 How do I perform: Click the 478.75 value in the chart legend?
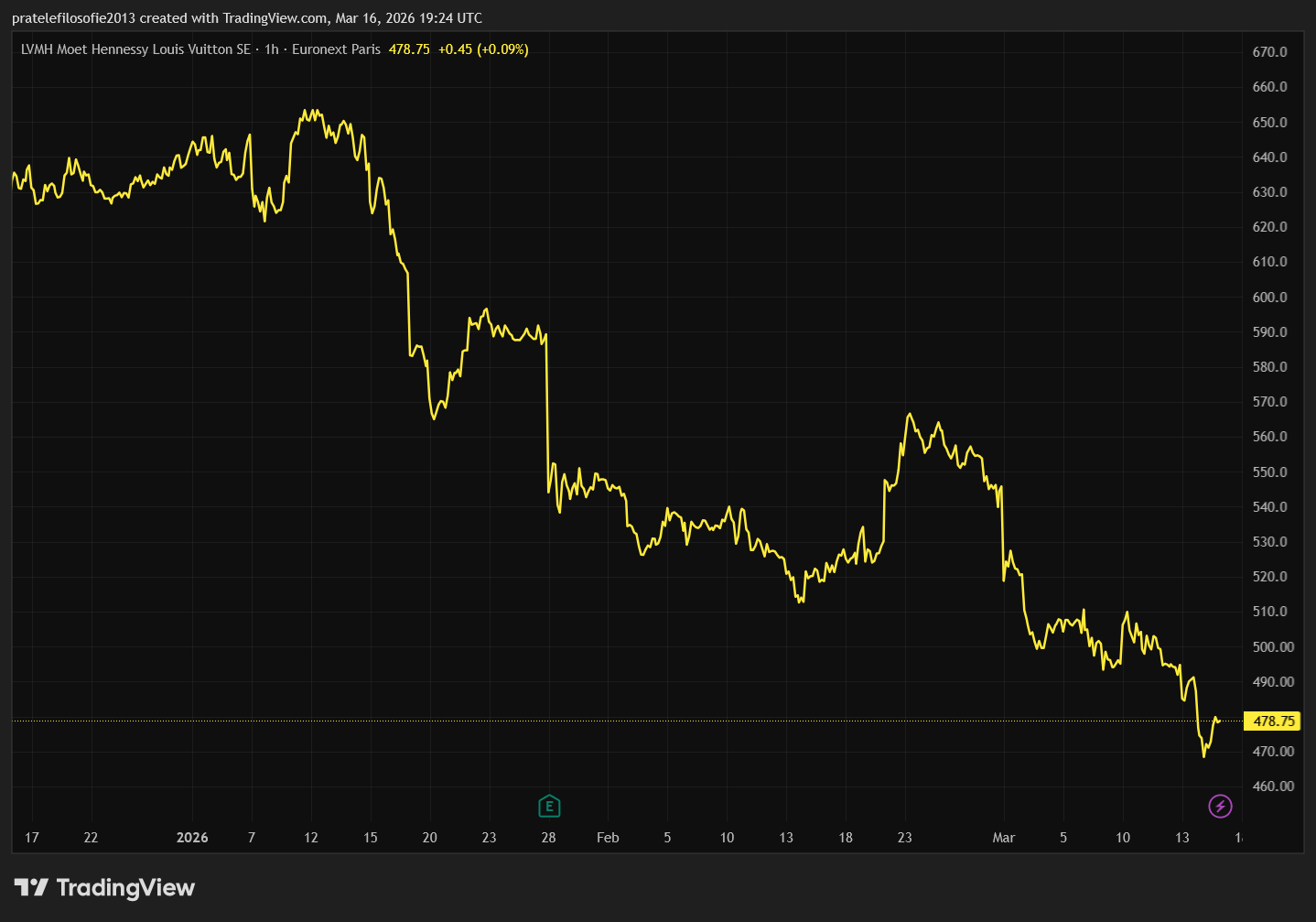(409, 49)
